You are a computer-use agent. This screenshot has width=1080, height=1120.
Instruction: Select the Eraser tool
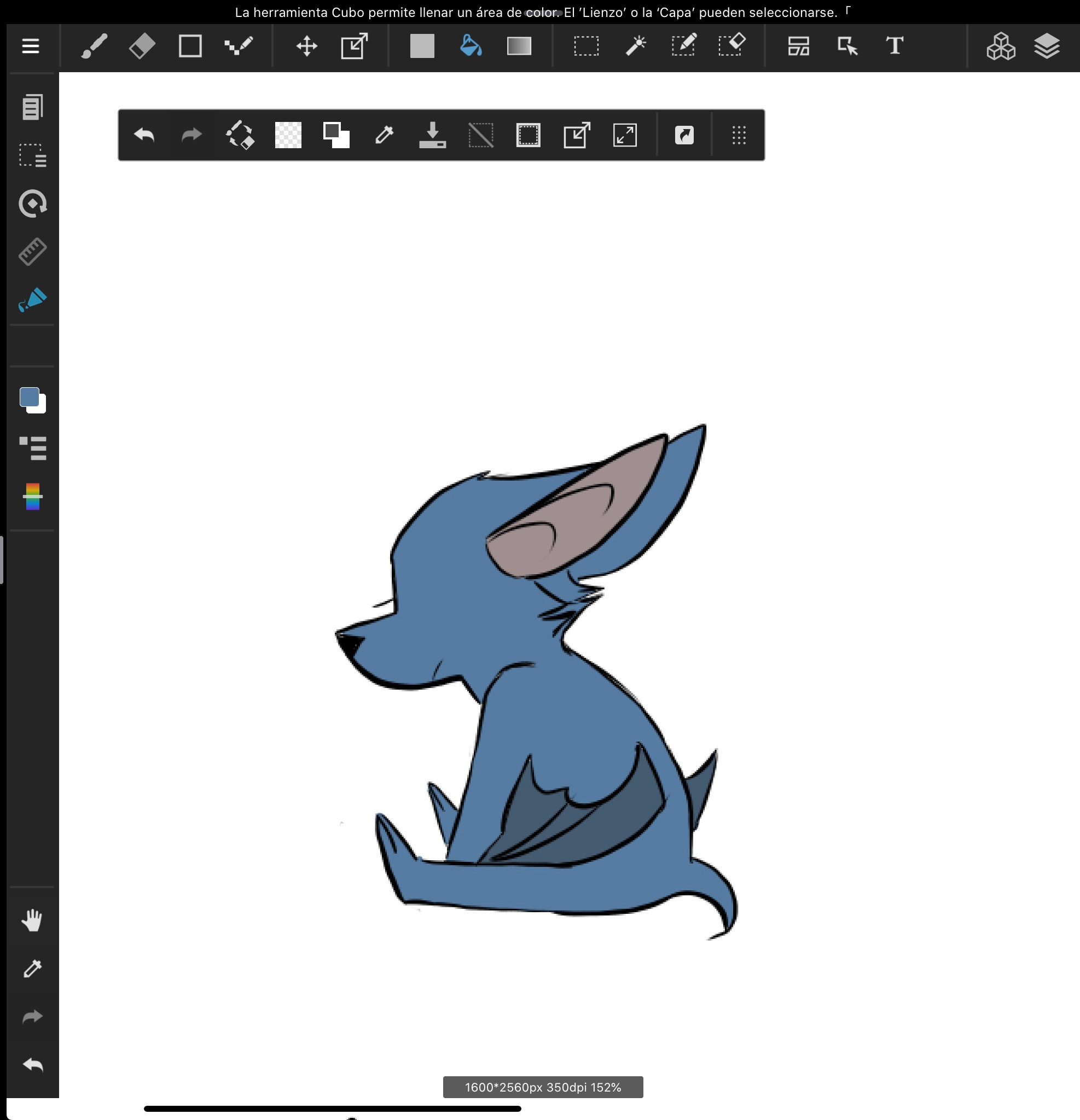click(x=142, y=46)
